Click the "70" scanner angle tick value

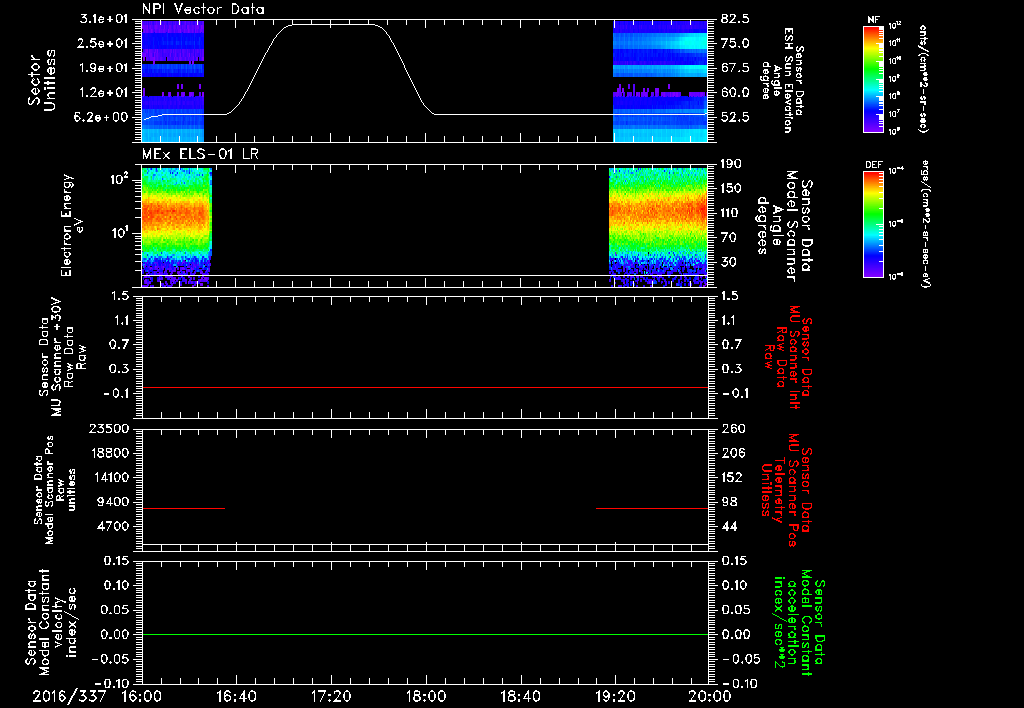[728, 238]
